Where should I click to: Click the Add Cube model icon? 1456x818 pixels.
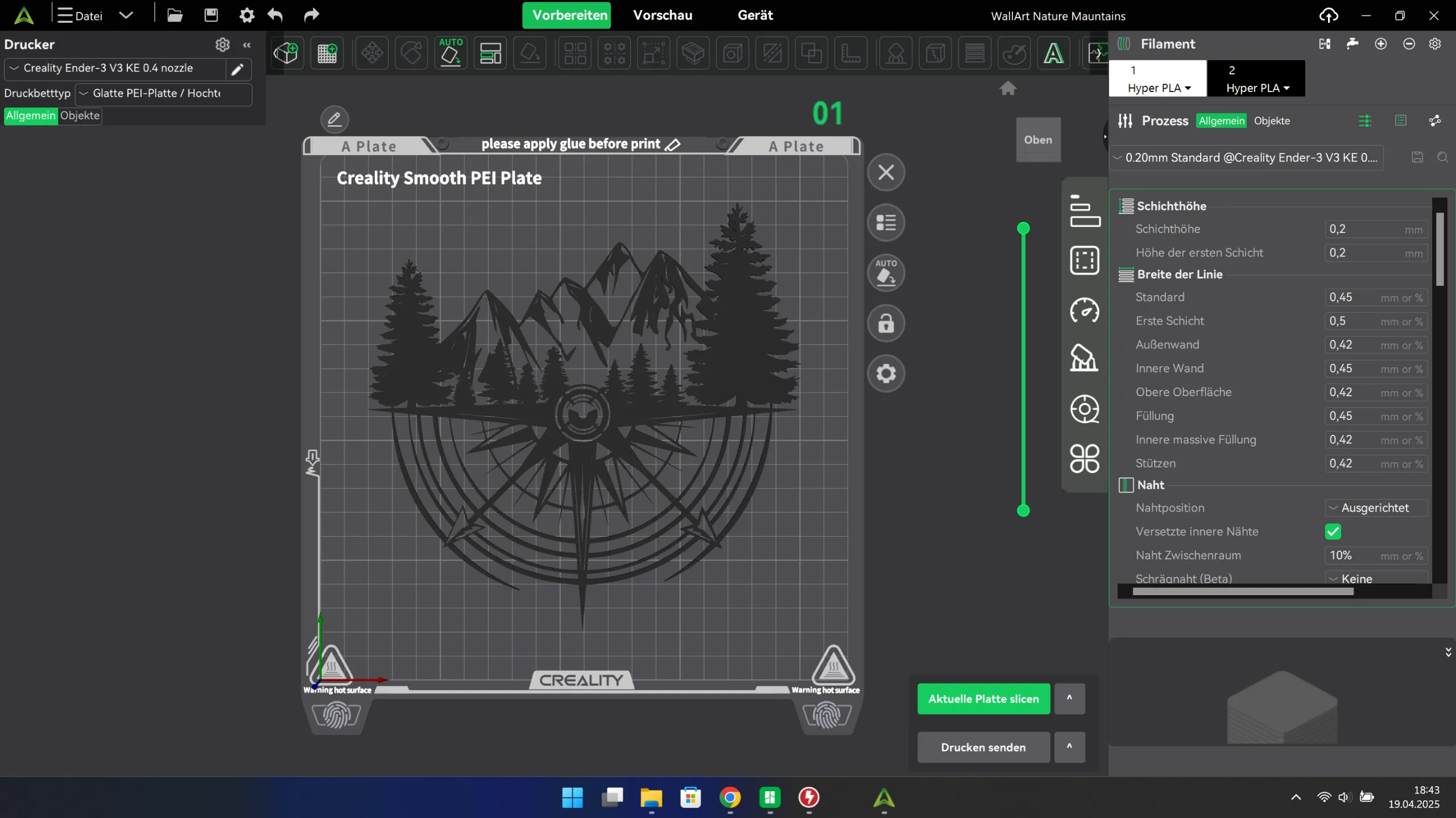[286, 53]
